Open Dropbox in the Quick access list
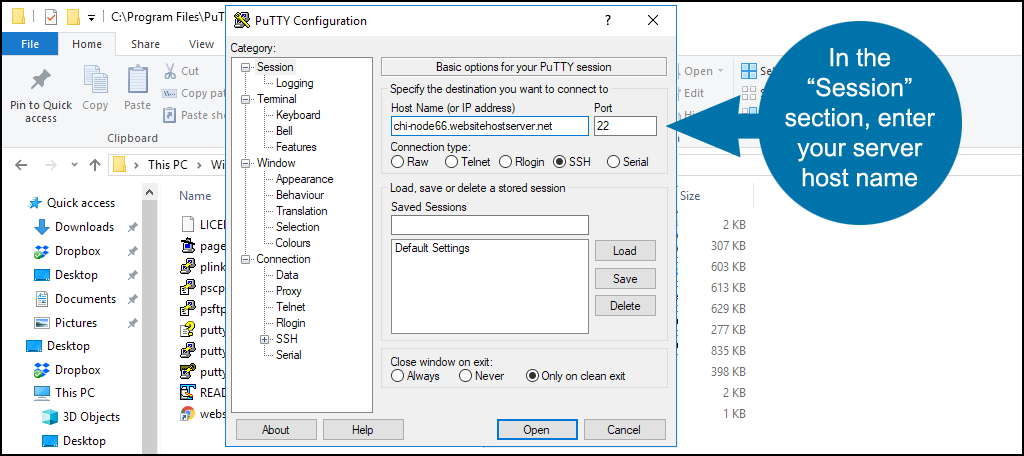1024x456 pixels. pos(77,251)
